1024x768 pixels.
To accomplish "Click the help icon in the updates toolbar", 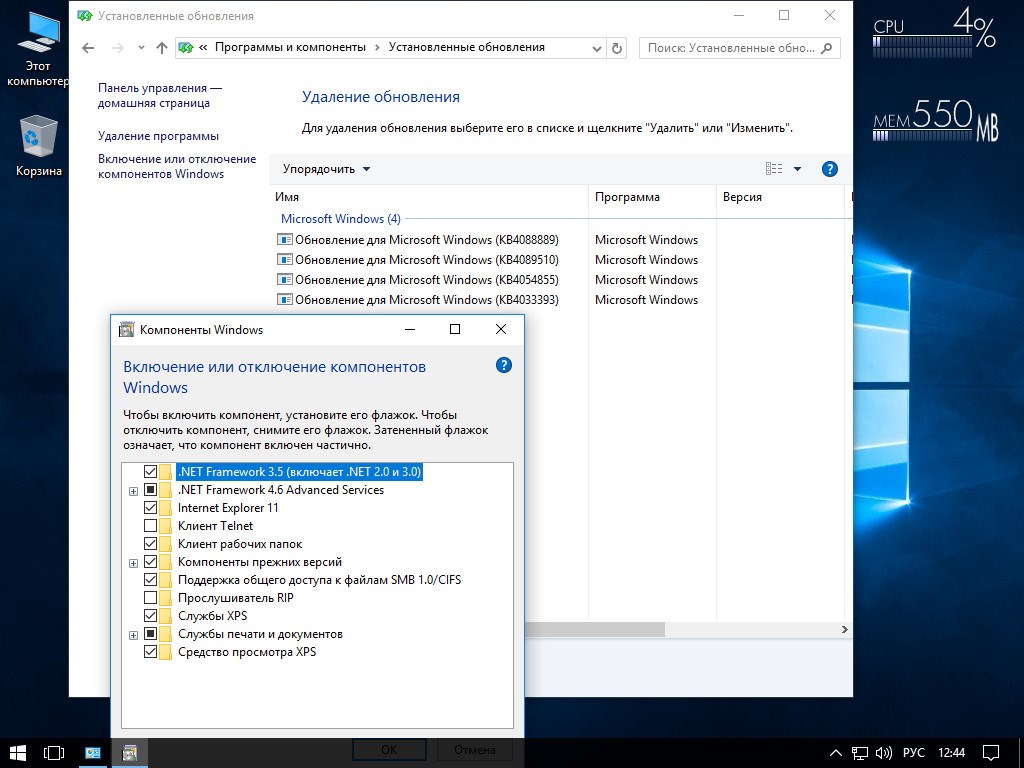I will click(x=829, y=169).
